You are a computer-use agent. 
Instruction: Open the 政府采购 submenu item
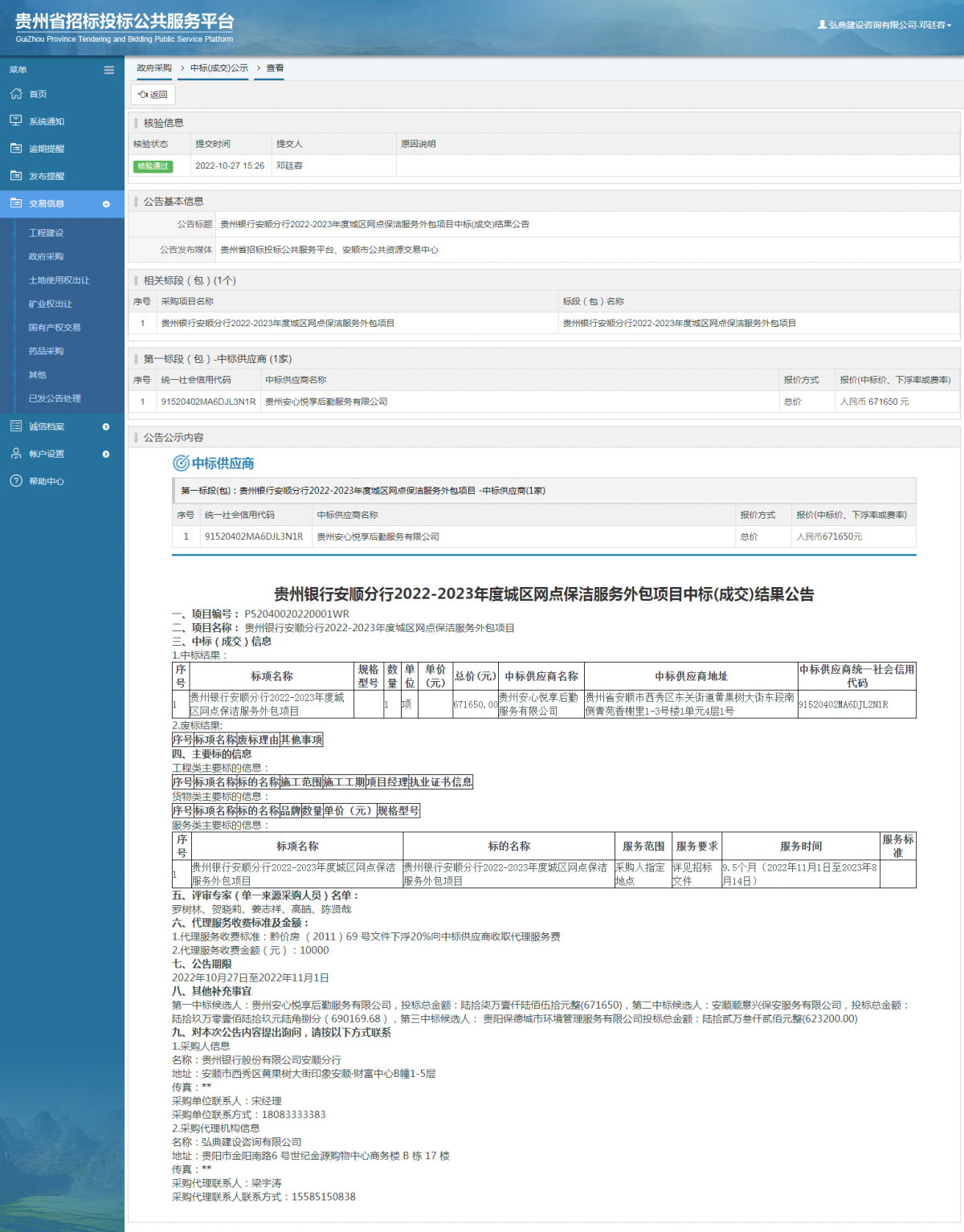coord(46,256)
